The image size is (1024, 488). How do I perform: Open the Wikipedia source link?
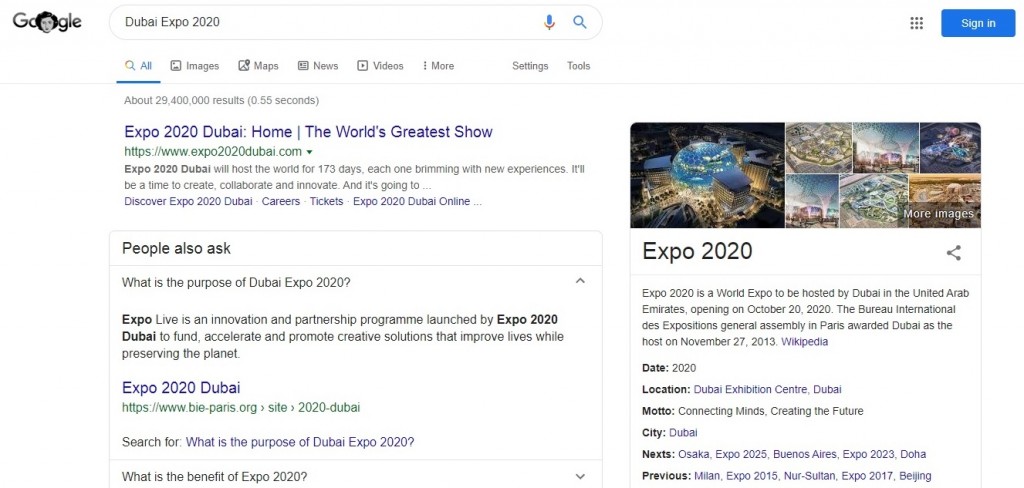pos(805,342)
